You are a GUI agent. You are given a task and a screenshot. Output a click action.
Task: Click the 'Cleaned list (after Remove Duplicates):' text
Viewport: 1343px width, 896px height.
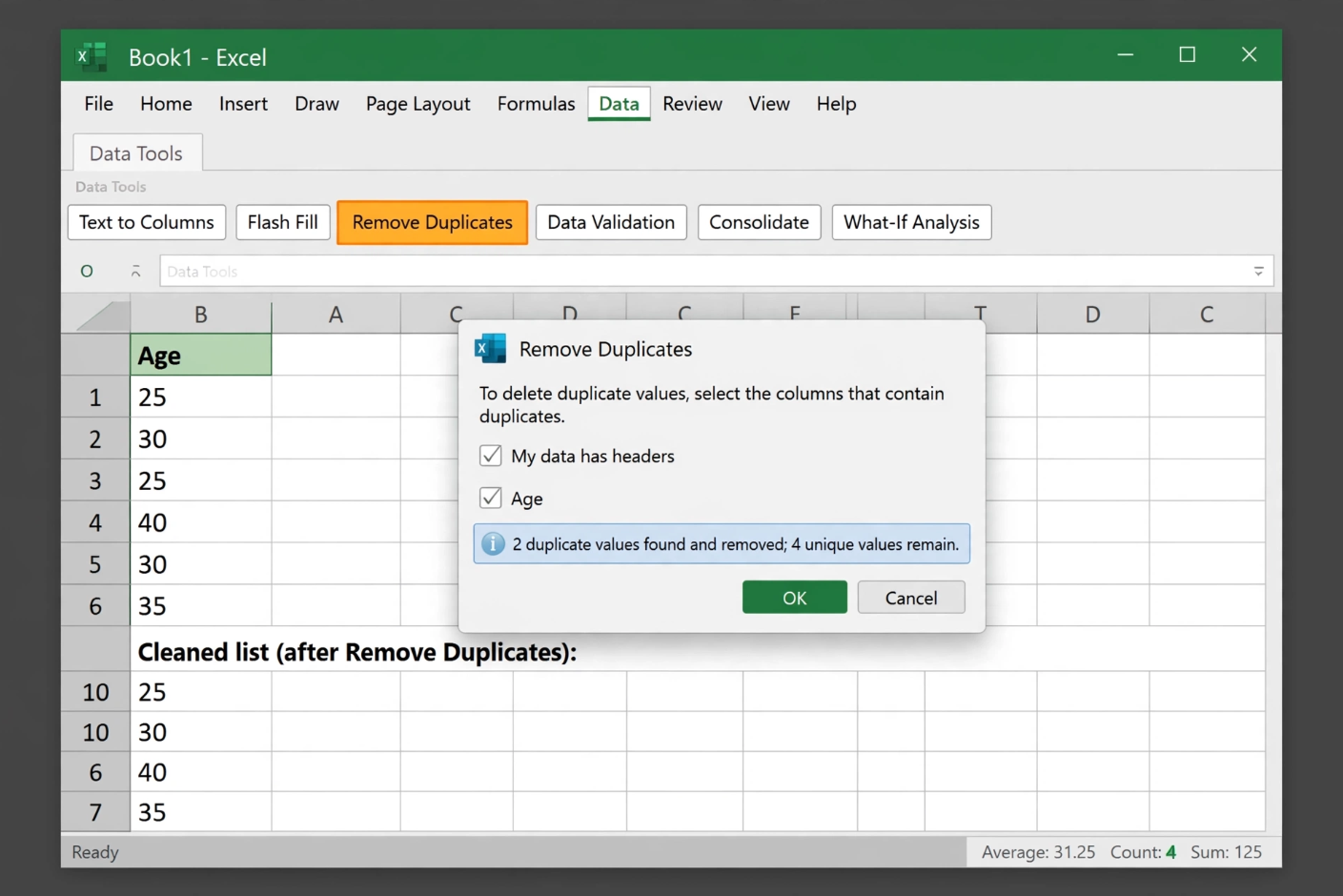tap(357, 652)
